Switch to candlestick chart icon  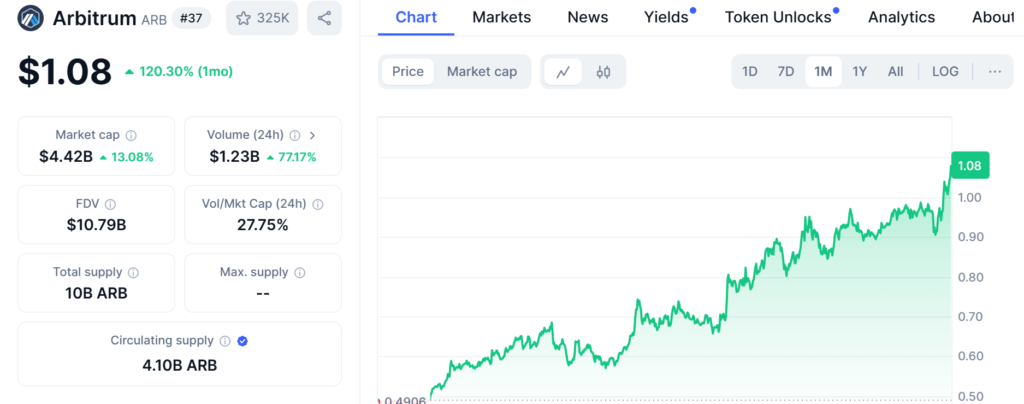(x=604, y=72)
